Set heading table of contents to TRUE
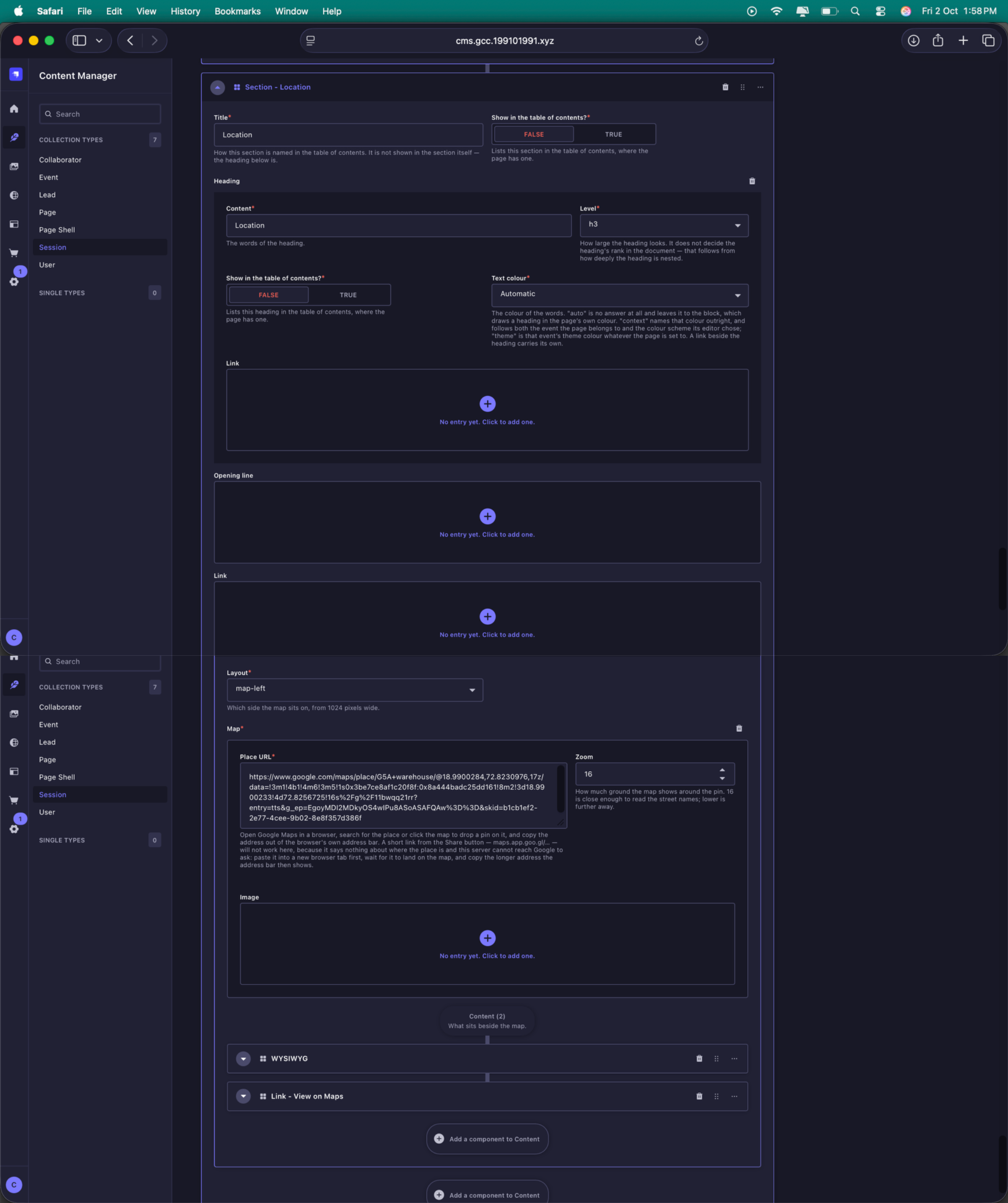The image size is (1008, 1203). (348, 295)
